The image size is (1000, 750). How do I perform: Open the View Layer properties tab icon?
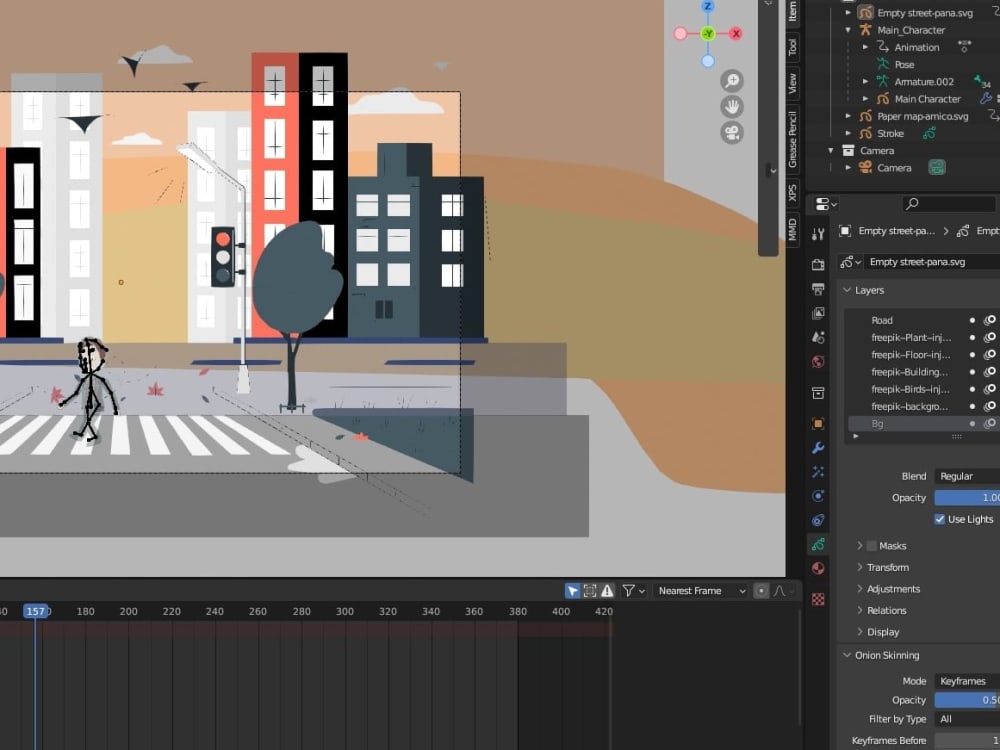818,313
